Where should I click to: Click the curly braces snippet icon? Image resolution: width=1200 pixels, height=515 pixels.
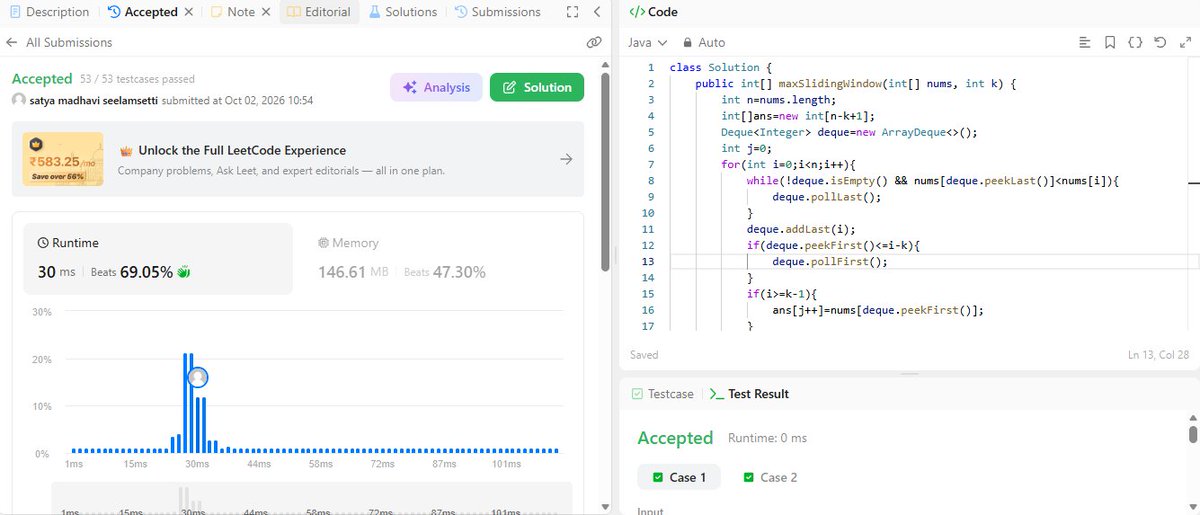pyautogui.click(x=1135, y=43)
